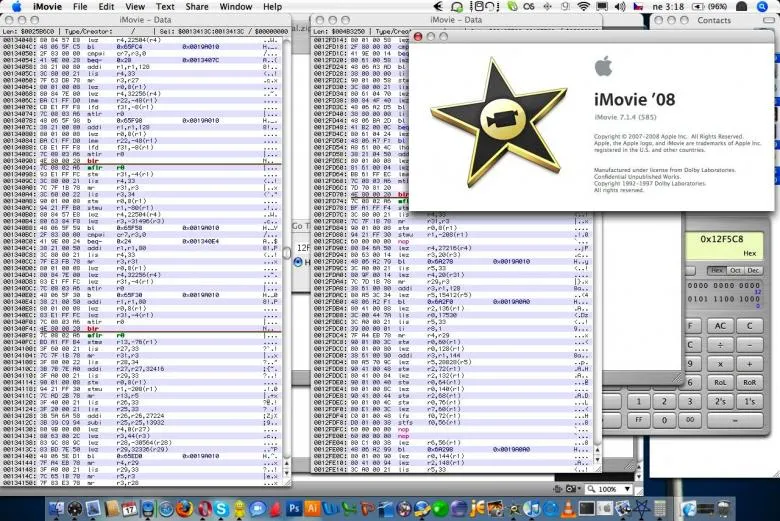780x521 pixels.
Task: Launch Opera from the Dock
Action: (205, 508)
